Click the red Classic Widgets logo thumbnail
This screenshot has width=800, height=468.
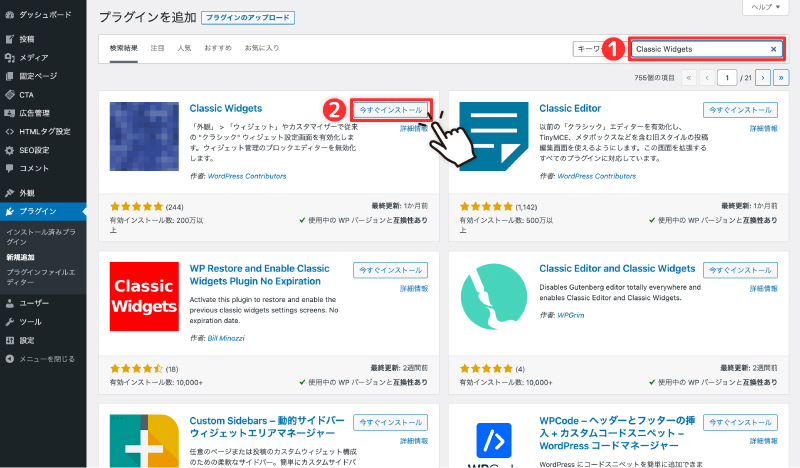[x=144, y=297]
